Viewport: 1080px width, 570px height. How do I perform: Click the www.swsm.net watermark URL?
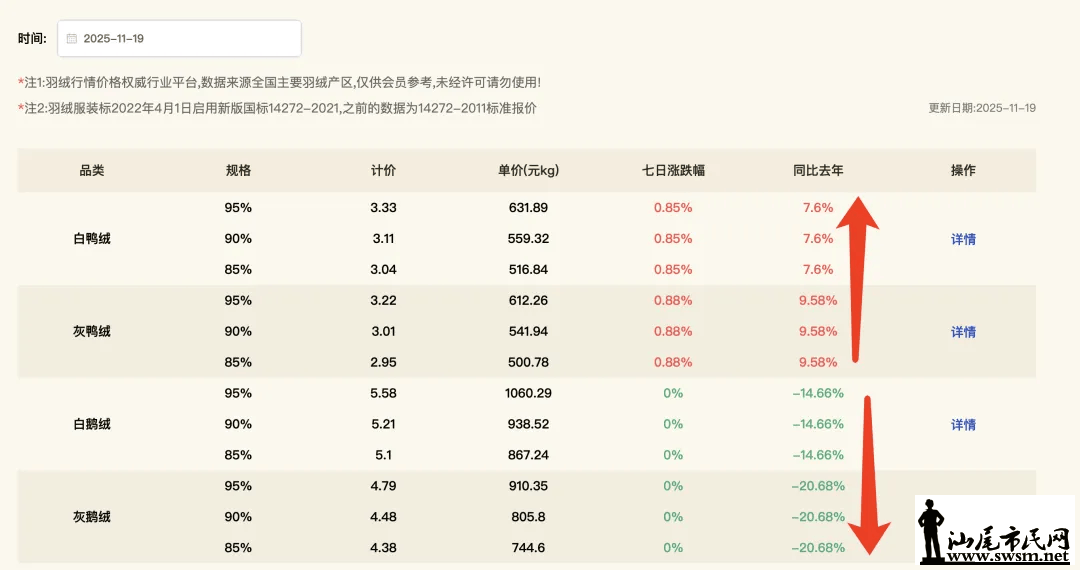coord(1008,556)
